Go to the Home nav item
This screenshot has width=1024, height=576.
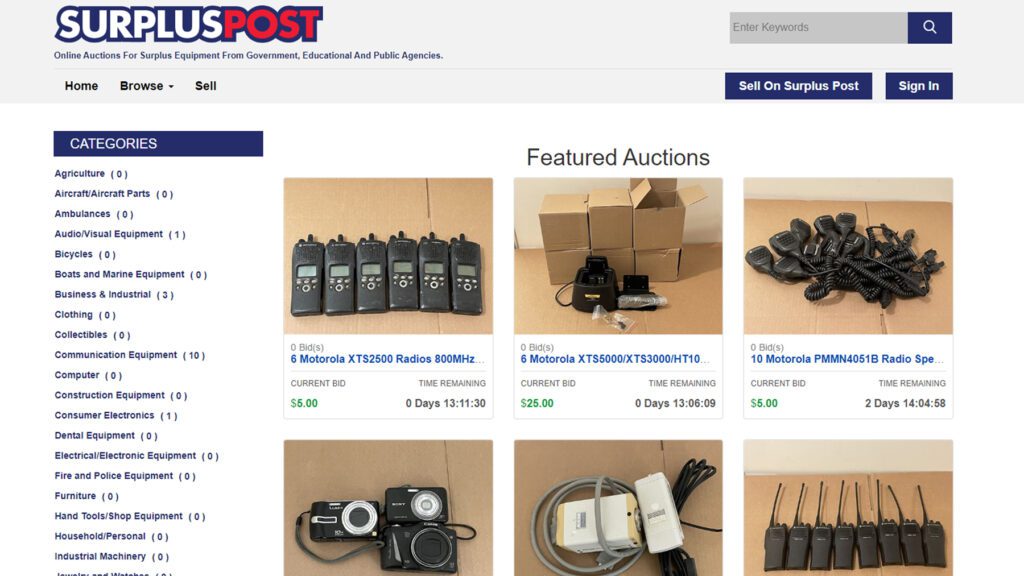81,86
